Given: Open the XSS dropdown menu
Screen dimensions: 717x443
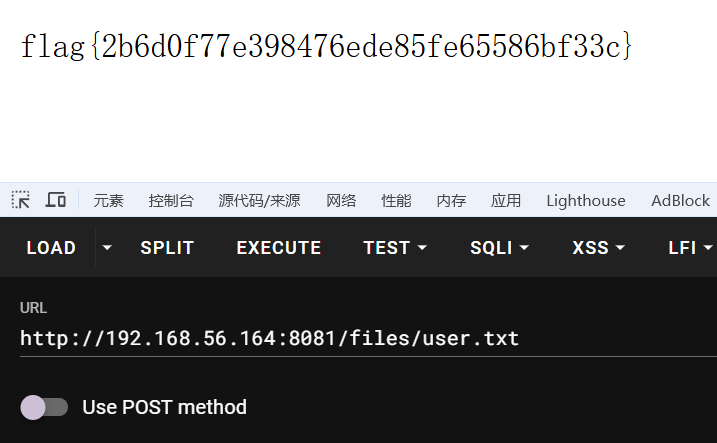Looking at the screenshot, I should [x=600, y=248].
